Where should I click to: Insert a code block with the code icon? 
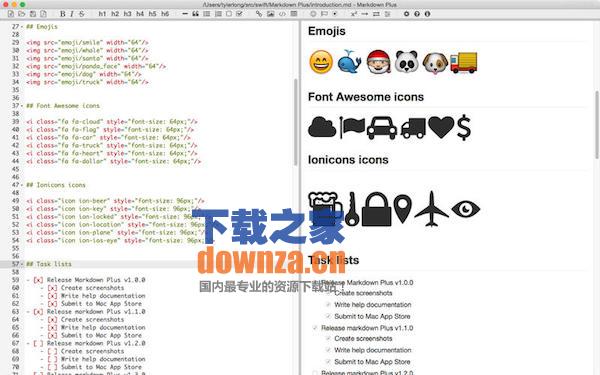click(282, 14)
